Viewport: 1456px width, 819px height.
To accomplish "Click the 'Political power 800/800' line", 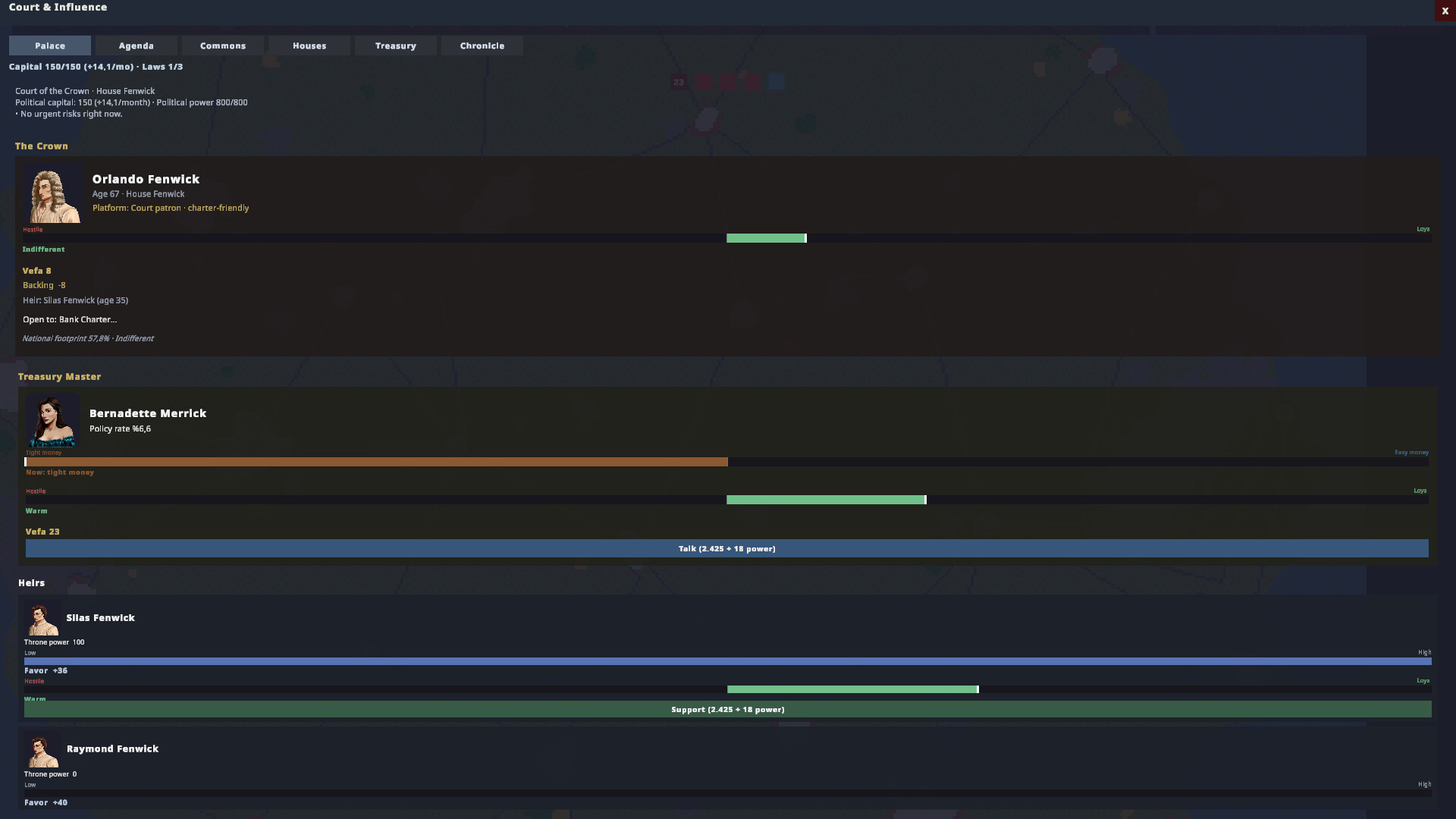I will click(x=202, y=102).
